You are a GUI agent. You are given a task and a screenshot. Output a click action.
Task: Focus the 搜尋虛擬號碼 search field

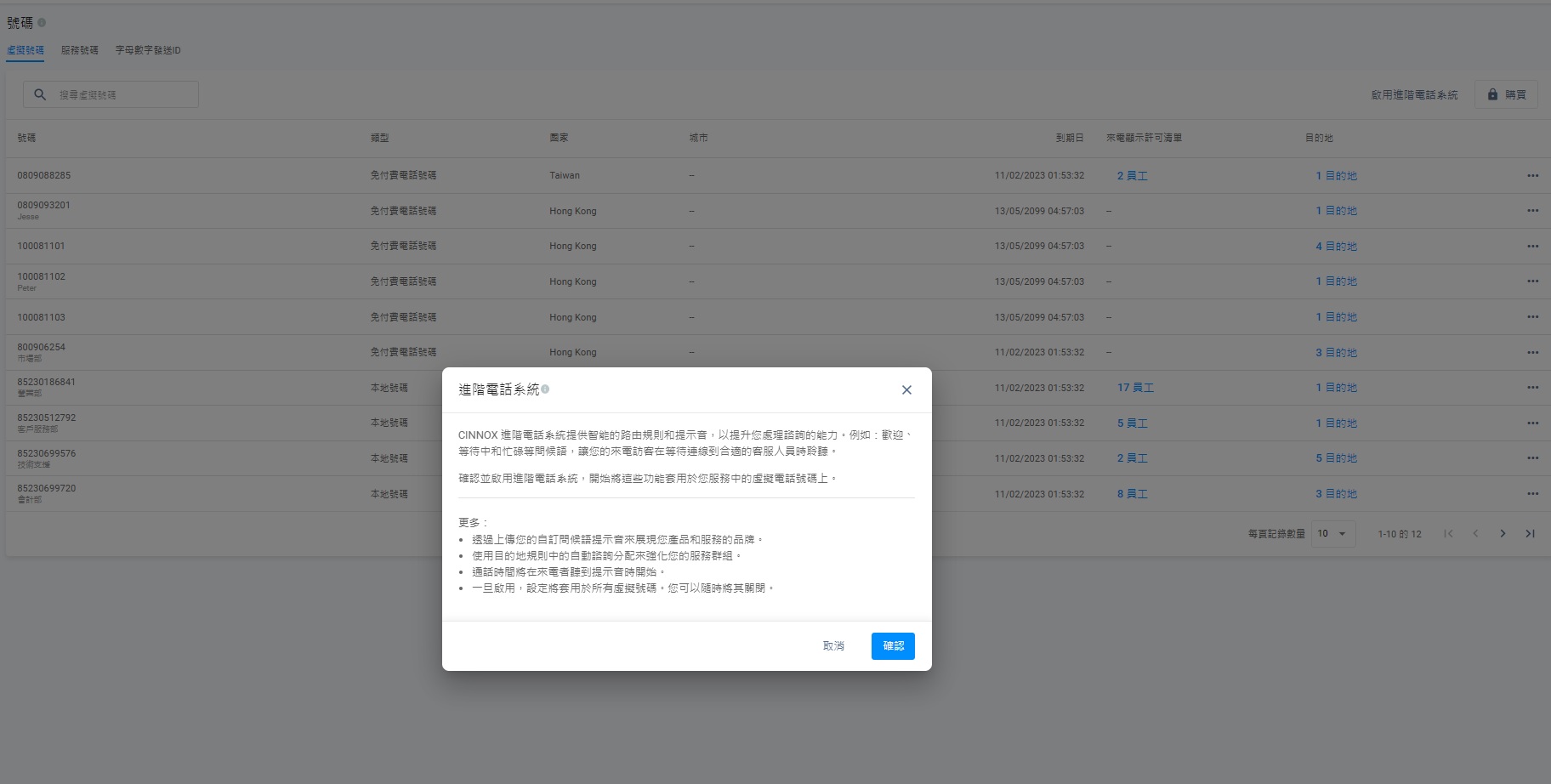123,95
